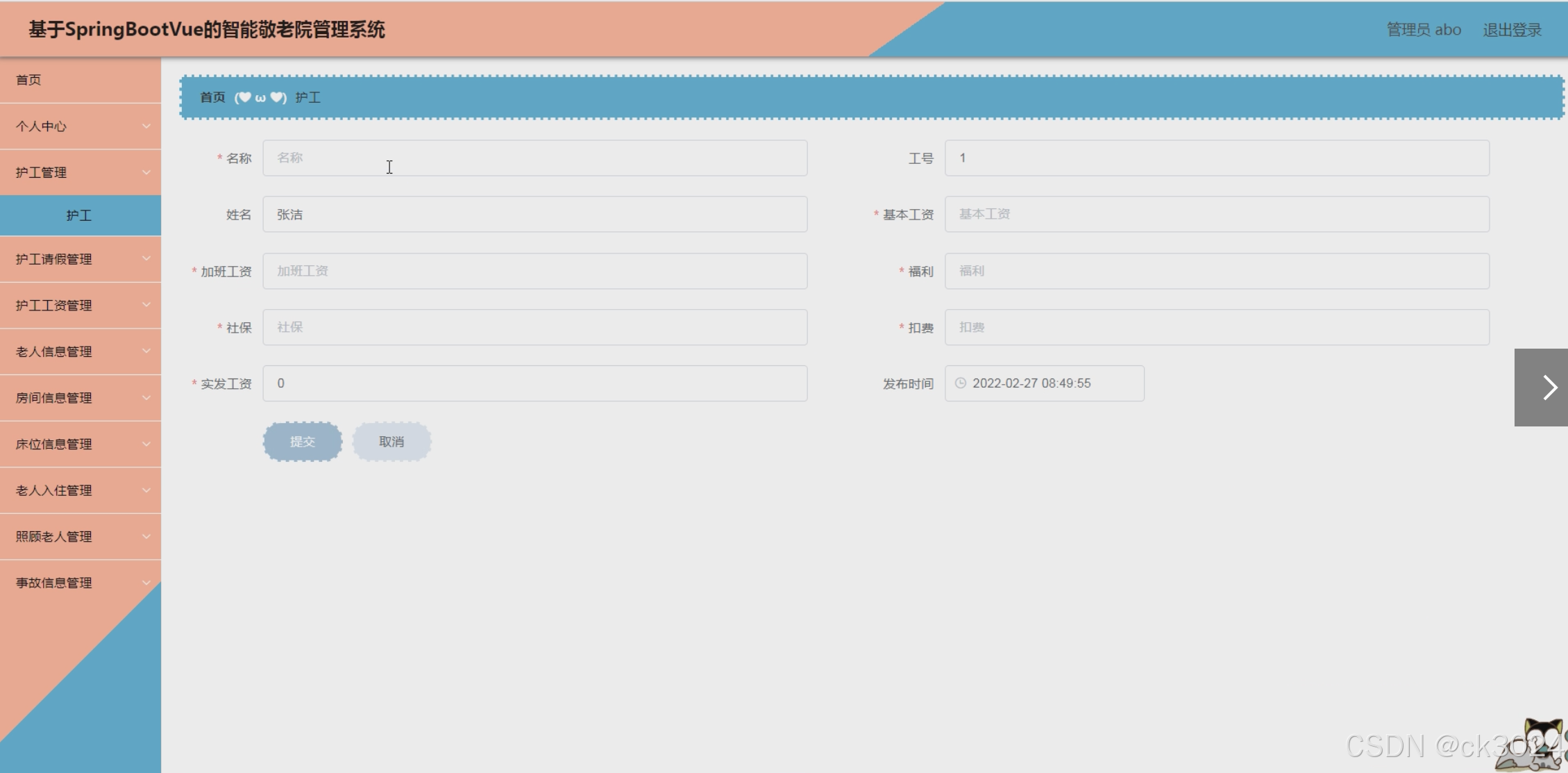This screenshot has height=773, width=1568.
Task: Click into the 基本工资 input field
Action: click(1216, 214)
